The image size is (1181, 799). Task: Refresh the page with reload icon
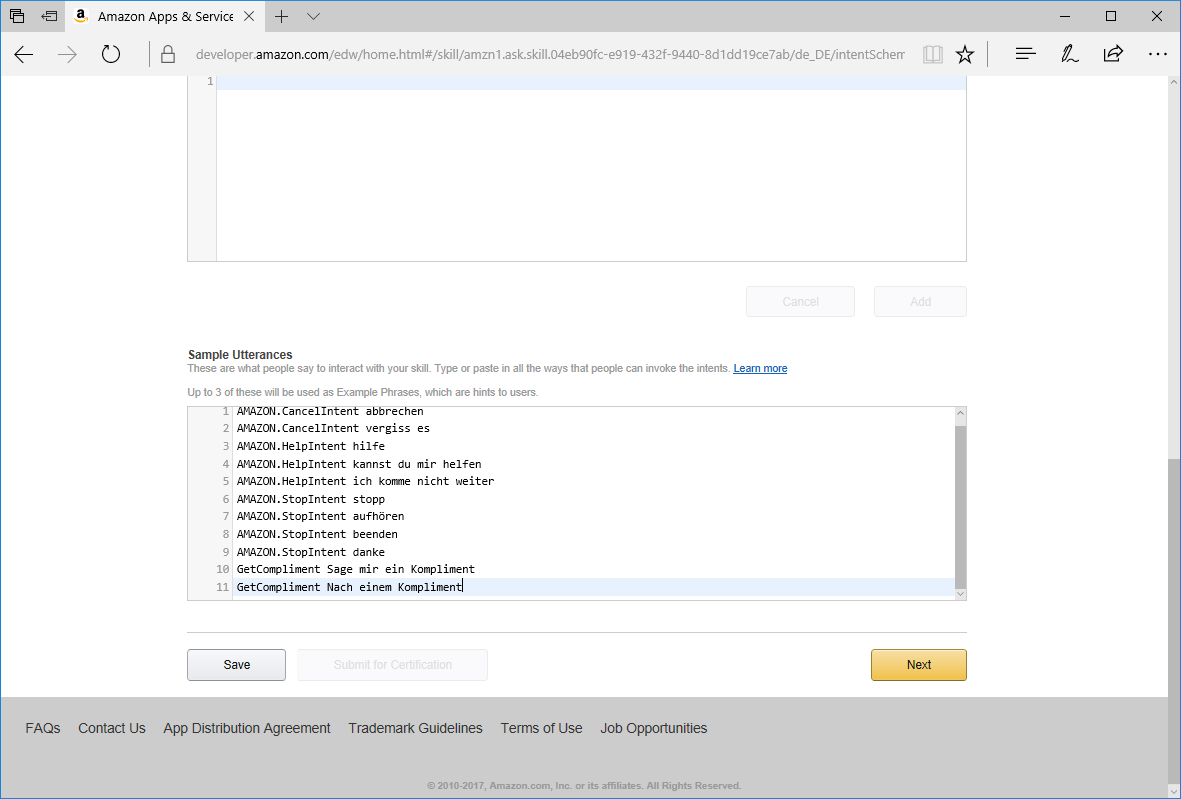pyautogui.click(x=111, y=55)
